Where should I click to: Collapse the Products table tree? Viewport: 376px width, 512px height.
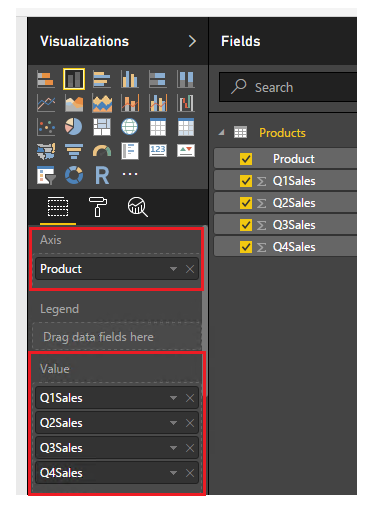tap(221, 133)
